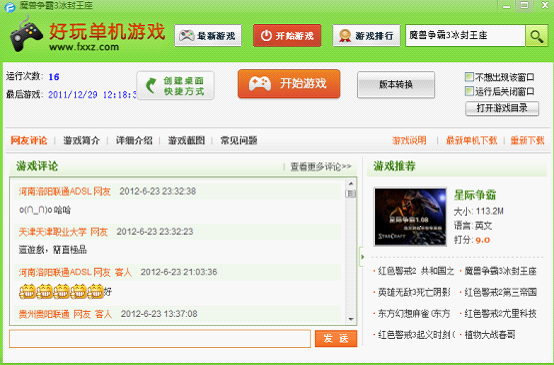
Task: Click comment list scroll down arrow
Action: (351, 319)
